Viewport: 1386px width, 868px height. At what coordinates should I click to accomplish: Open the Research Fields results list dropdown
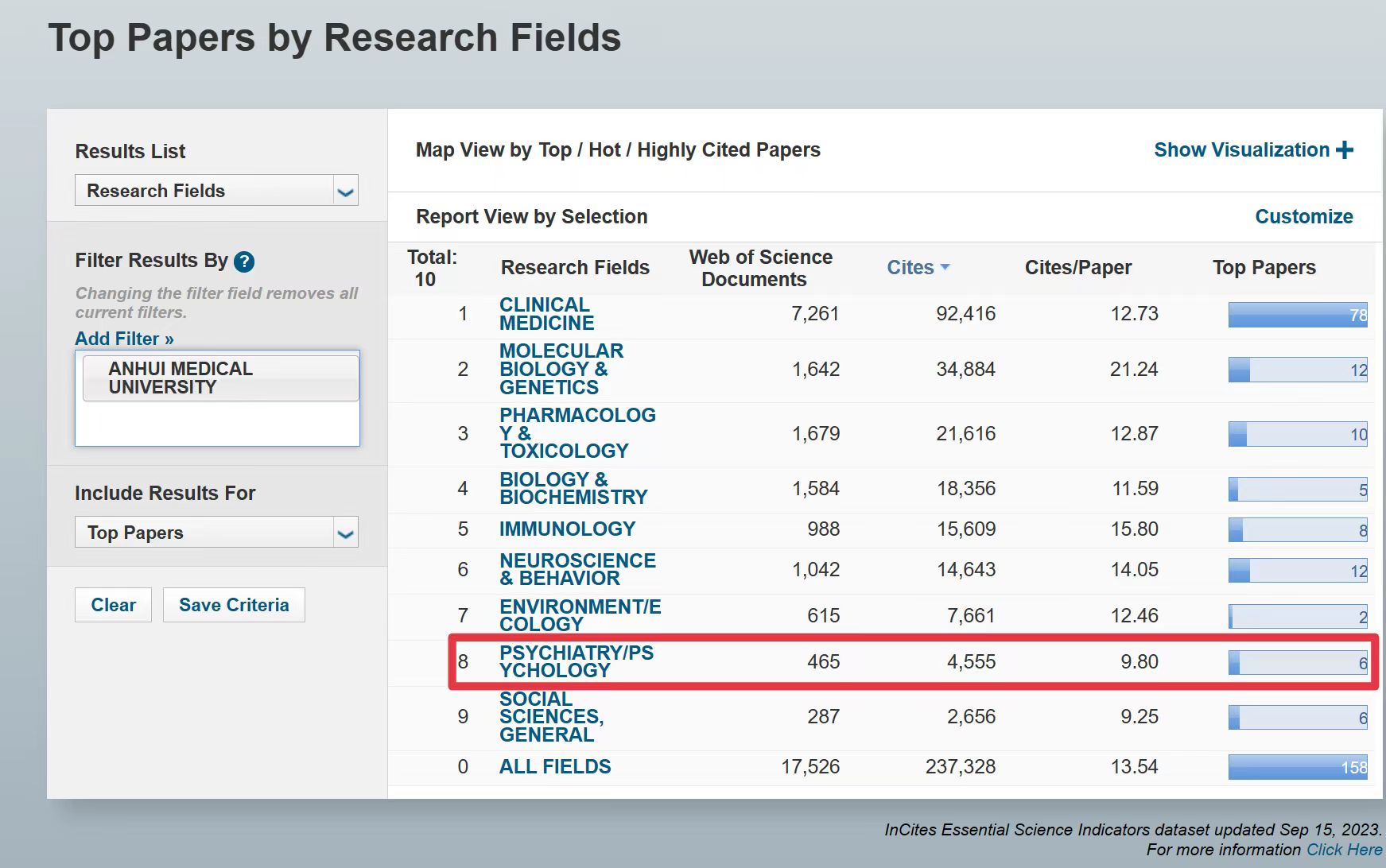pyautogui.click(x=344, y=191)
